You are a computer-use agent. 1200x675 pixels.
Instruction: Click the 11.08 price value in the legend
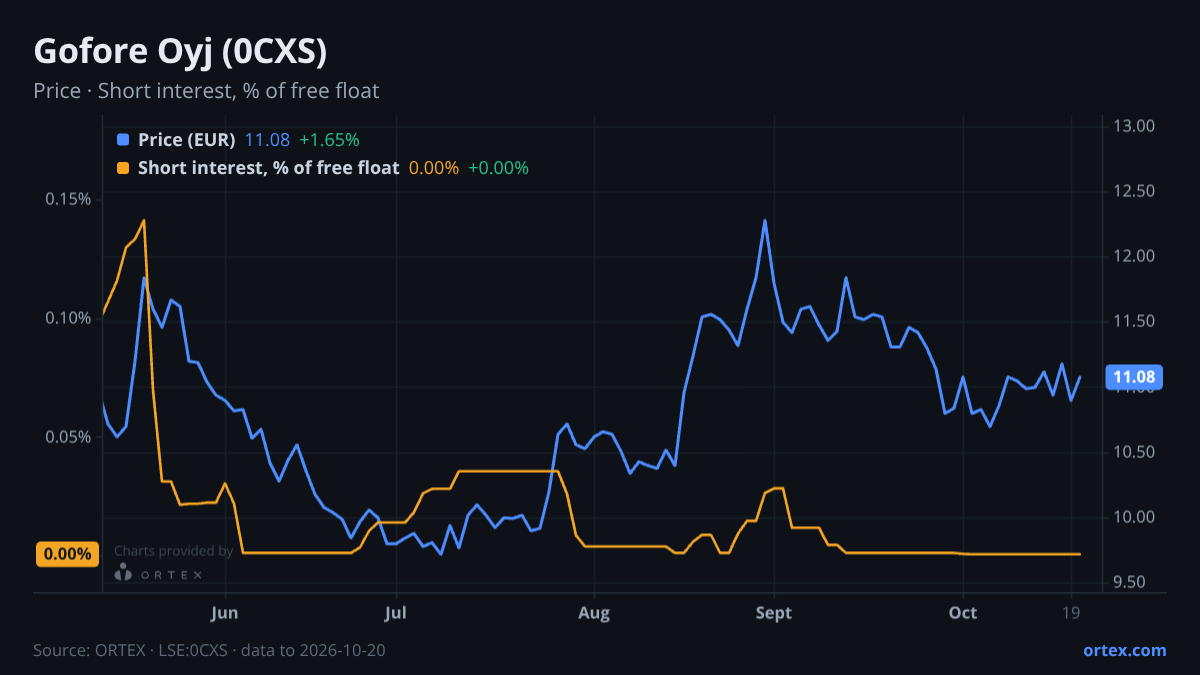coord(268,140)
